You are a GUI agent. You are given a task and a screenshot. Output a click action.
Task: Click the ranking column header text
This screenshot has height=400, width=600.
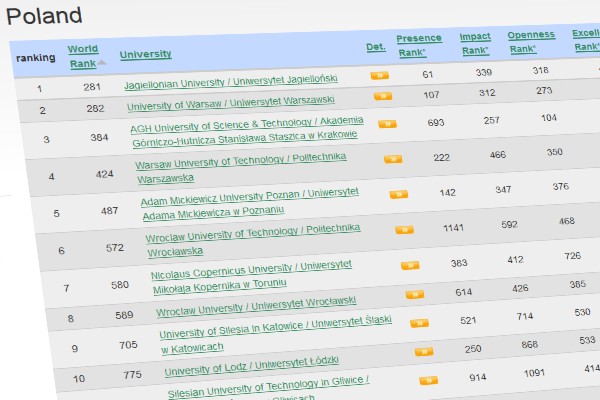(x=36, y=58)
